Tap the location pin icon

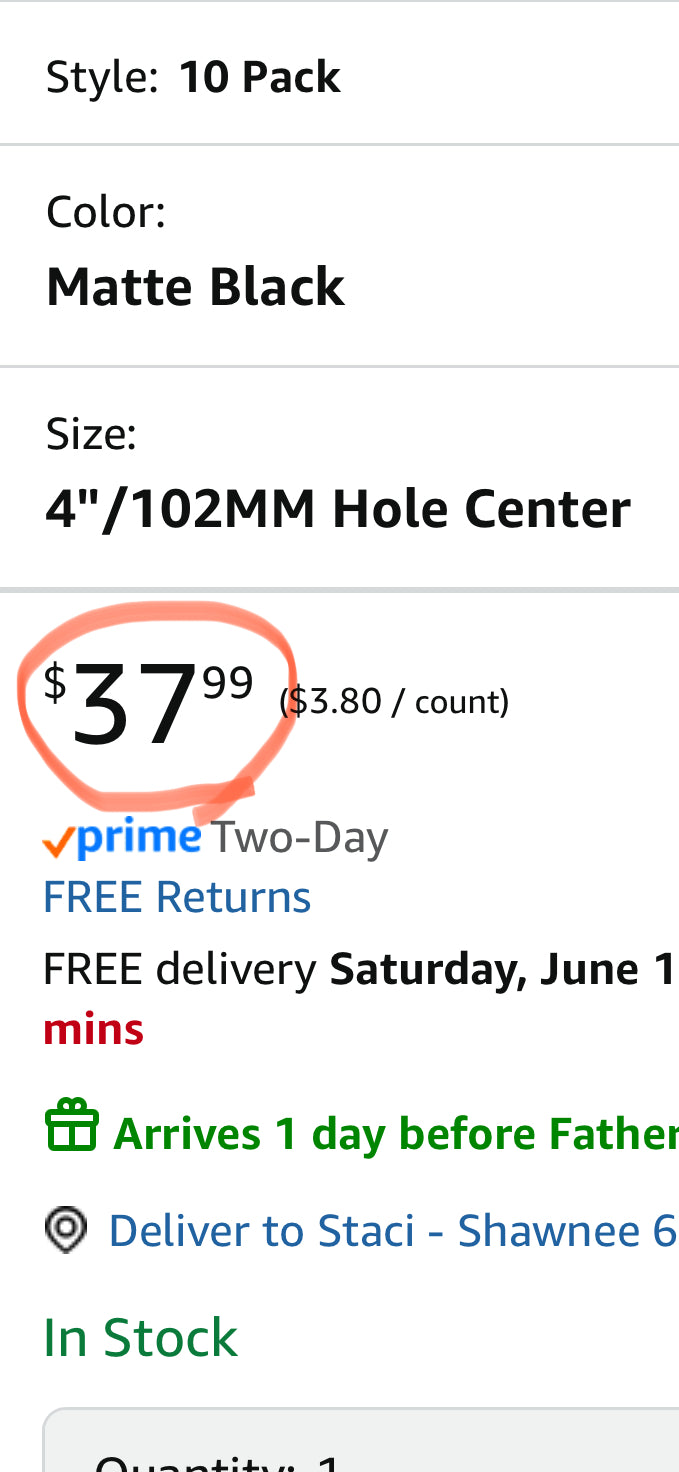pyautogui.click(x=66, y=1230)
